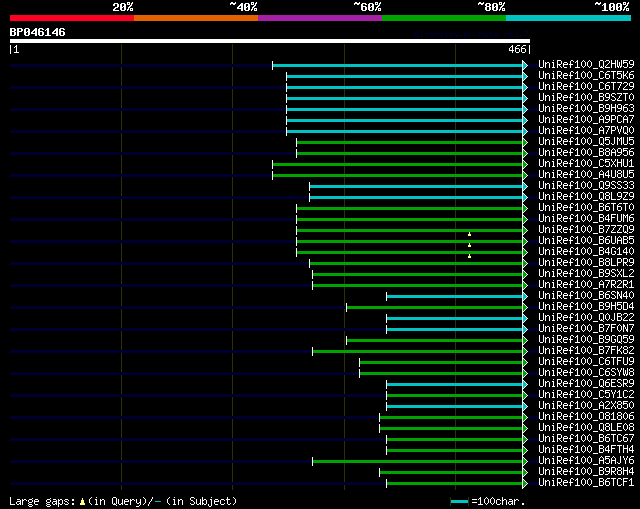Open hit UniRef100_C6T5K6

(586, 75)
